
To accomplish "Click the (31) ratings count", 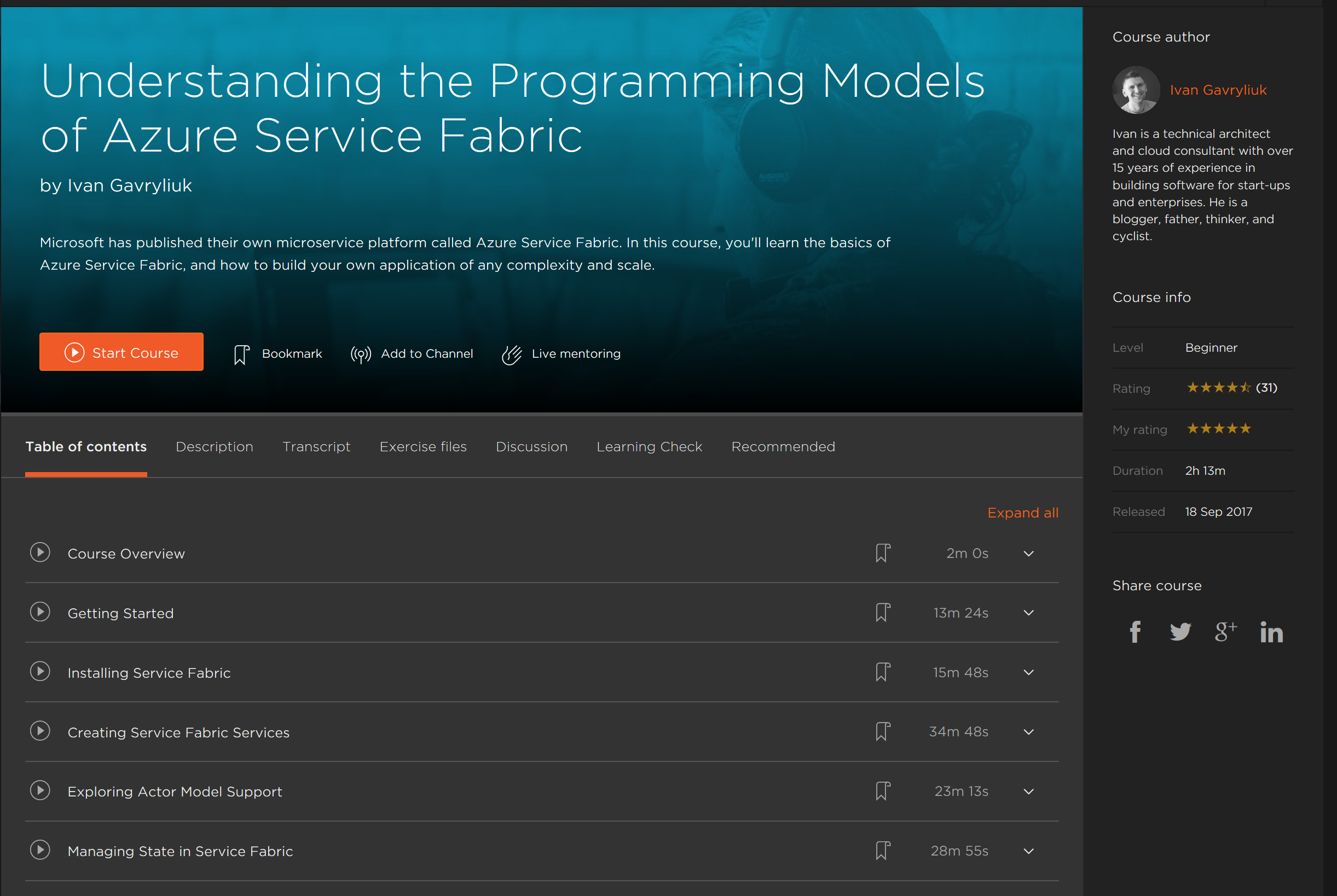I will [x=1266, y=387].
